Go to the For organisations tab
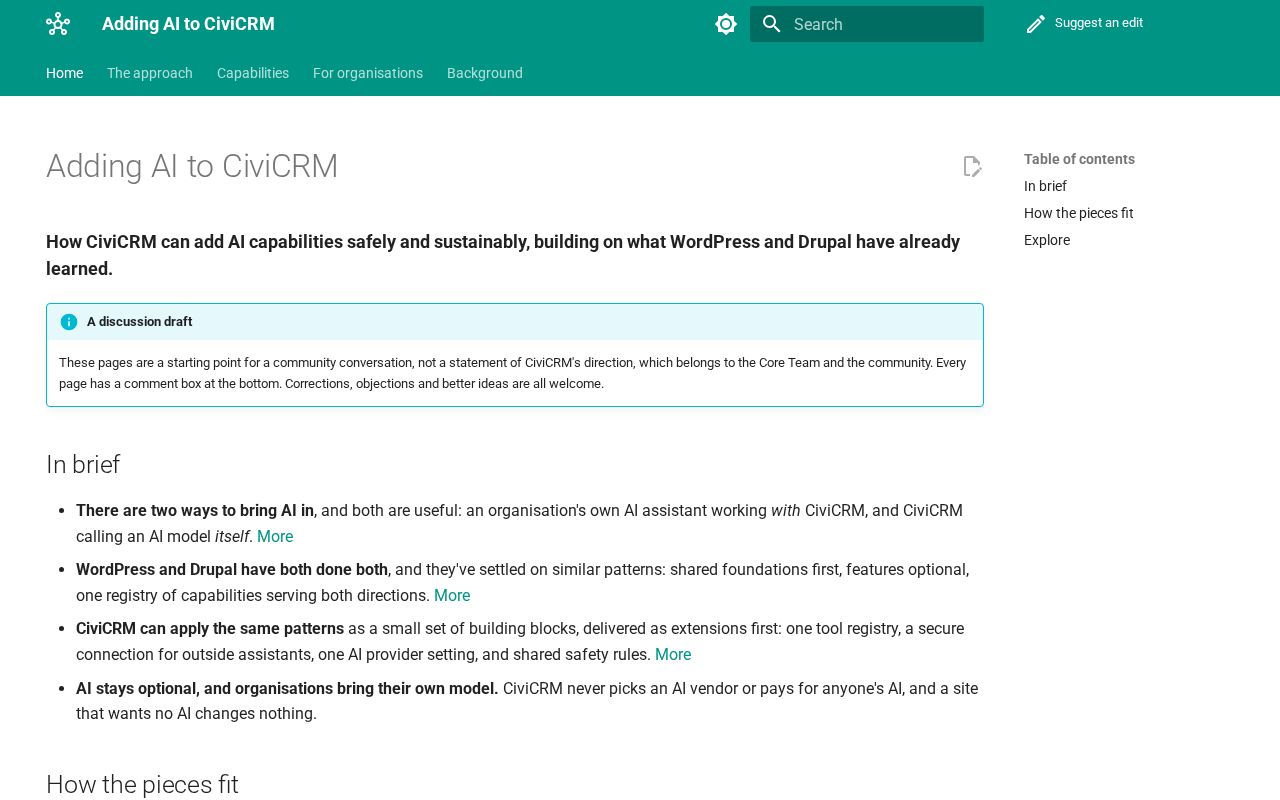1280x800 pixels. [368, 73]
